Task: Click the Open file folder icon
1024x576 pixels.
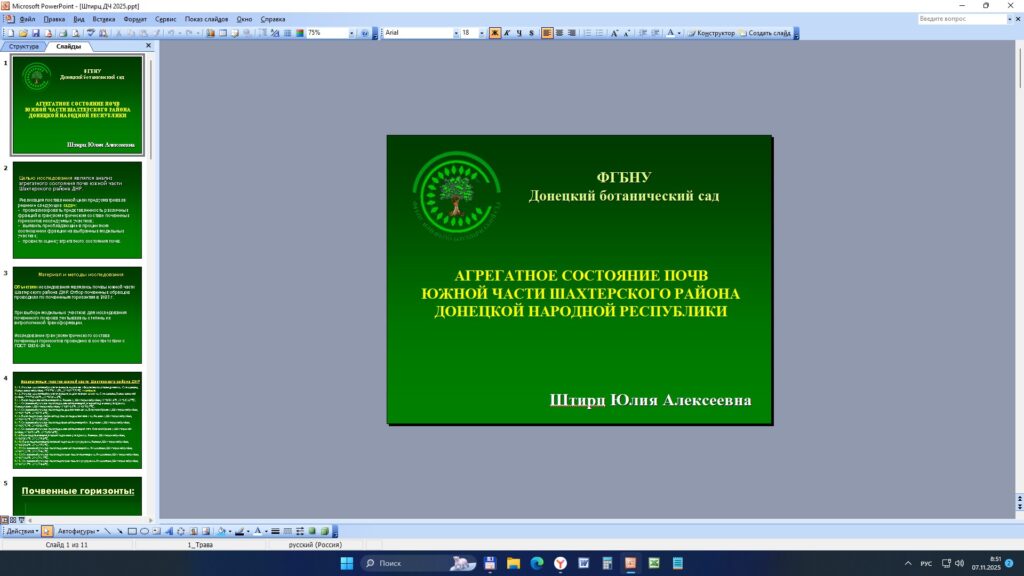Action: coord(21,33)
